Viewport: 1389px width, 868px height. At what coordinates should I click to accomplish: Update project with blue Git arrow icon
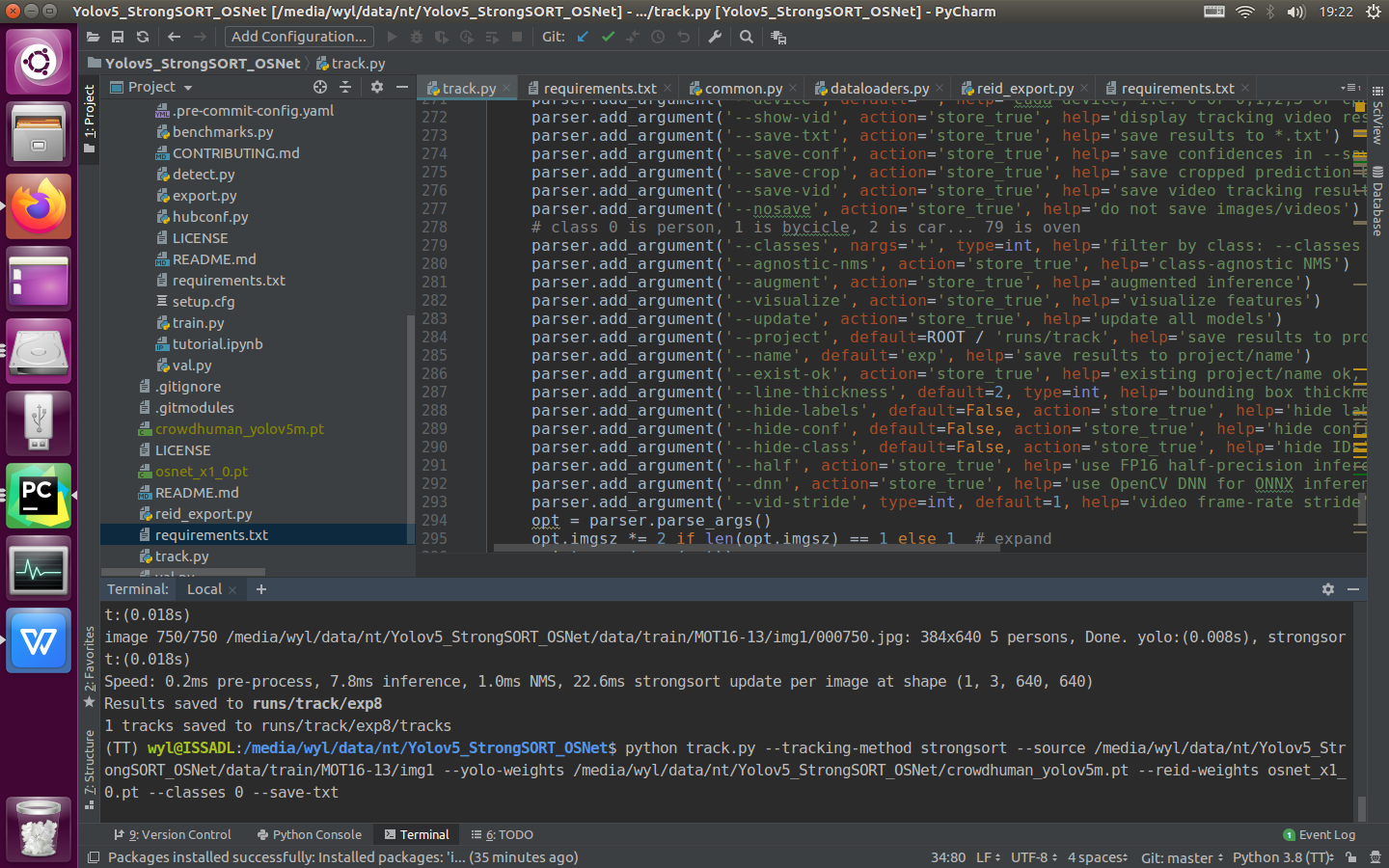tap(583, 36)
